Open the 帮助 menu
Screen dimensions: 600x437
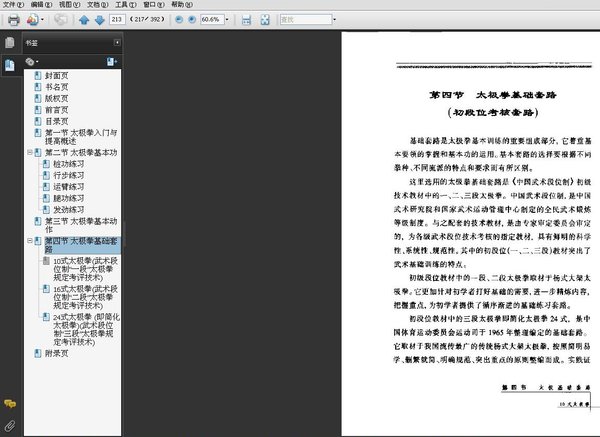(182, 5)
